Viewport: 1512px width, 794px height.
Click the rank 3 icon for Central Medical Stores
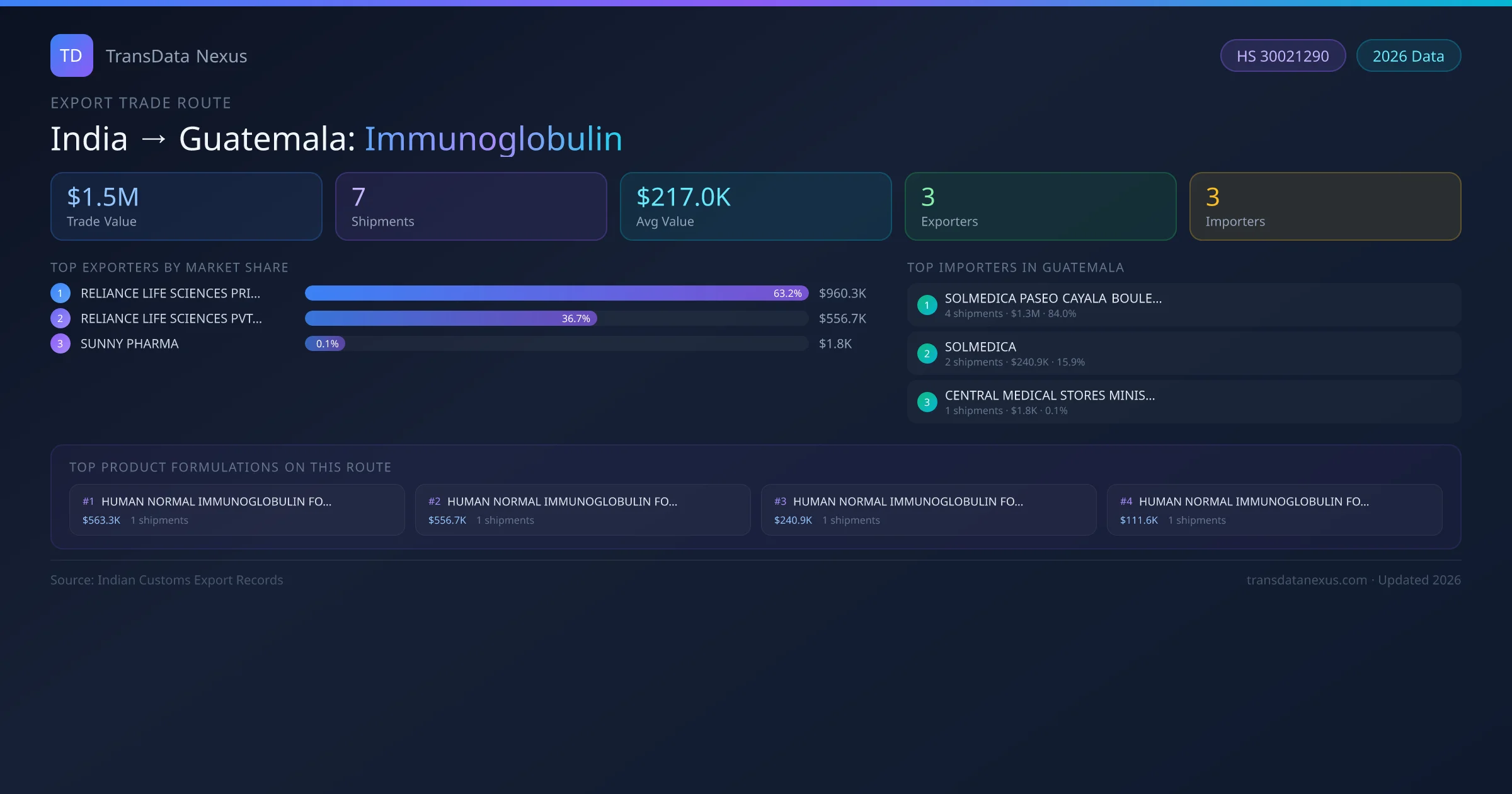pos(927,401)
